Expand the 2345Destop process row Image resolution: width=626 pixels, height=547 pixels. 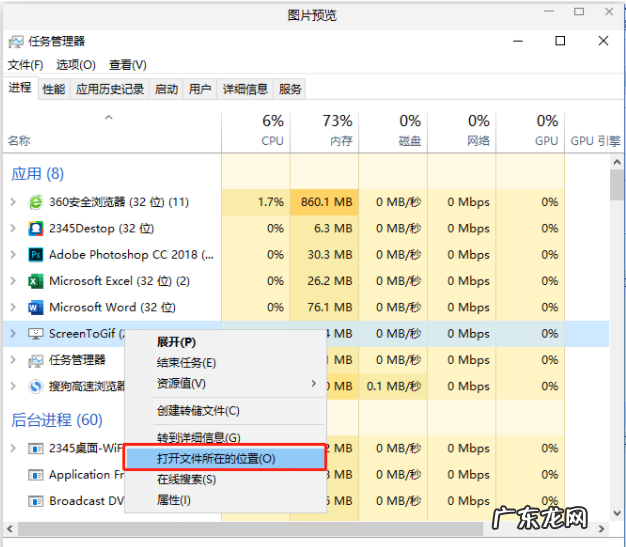pos(13,228)
